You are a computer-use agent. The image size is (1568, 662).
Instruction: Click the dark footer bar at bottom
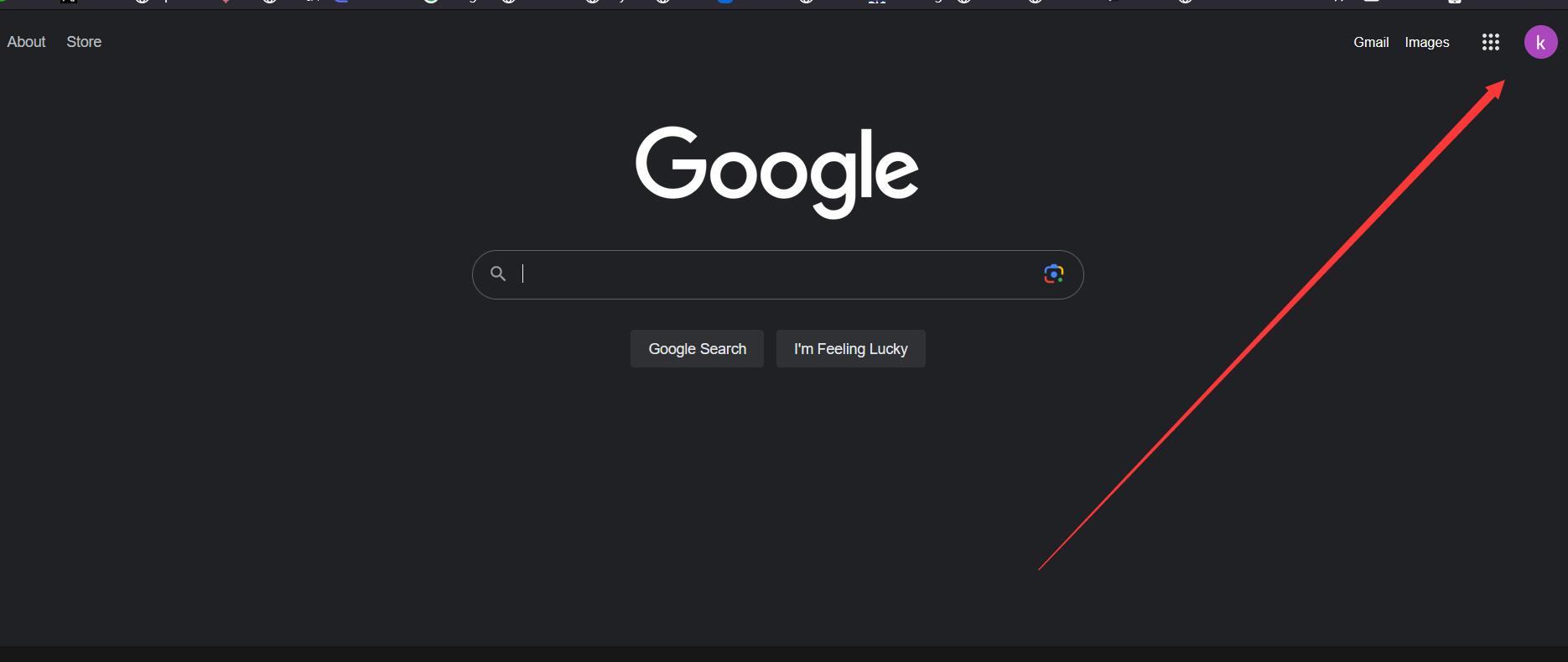784,654
